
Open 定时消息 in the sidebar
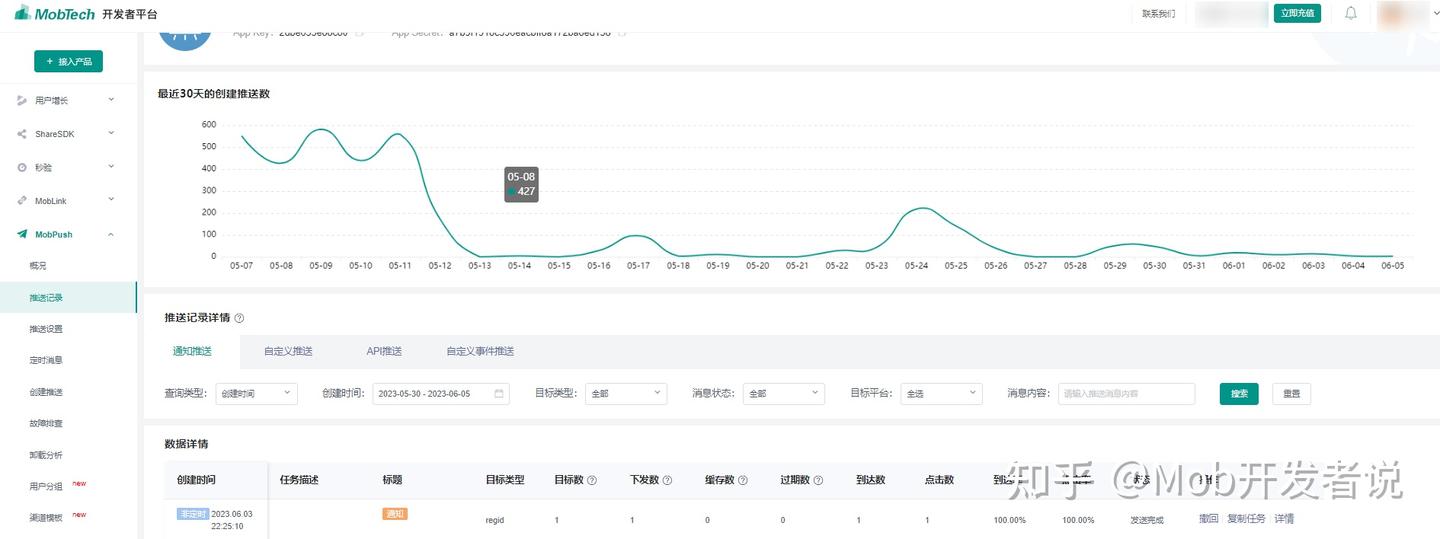click(x=46, y=360)
